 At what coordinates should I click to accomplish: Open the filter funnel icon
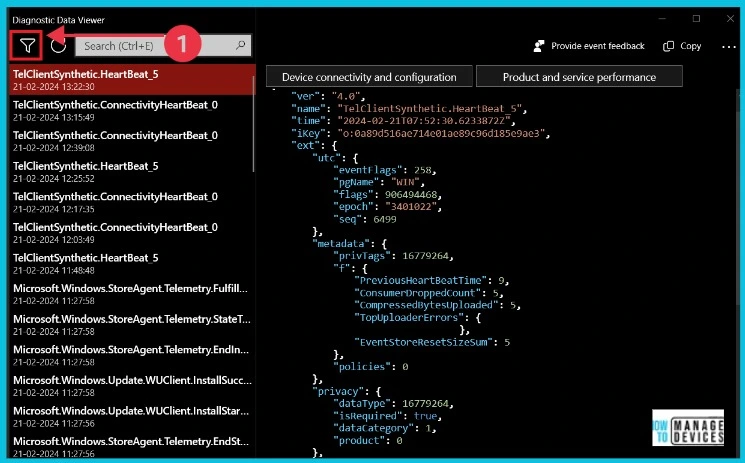point(27,46)
